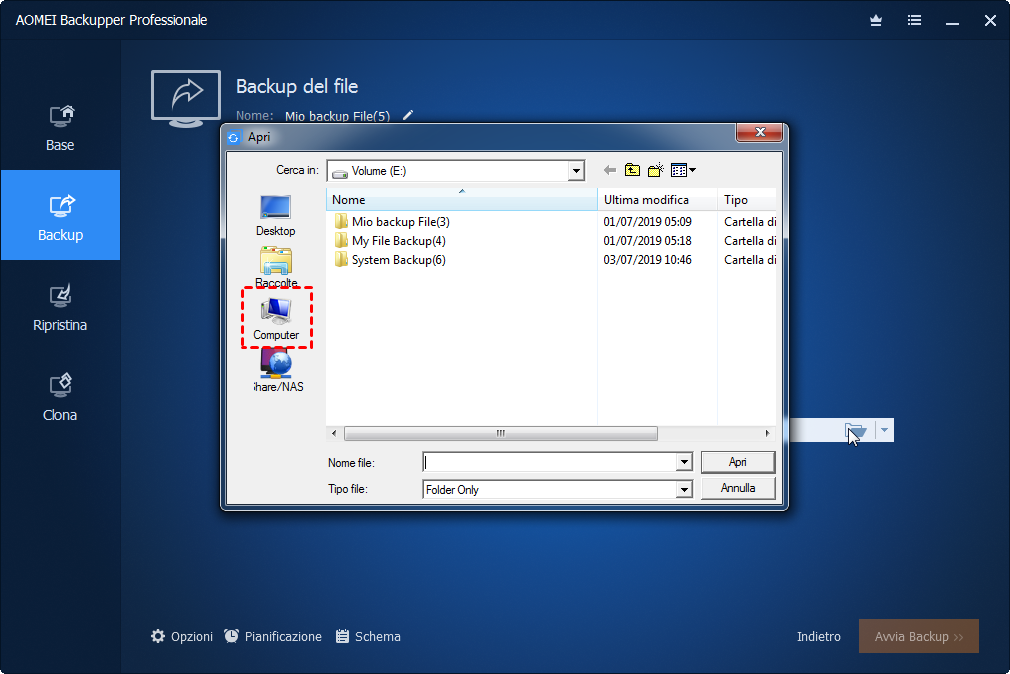
Task: Open the Schema settings
Action: [x=368, y=637]
